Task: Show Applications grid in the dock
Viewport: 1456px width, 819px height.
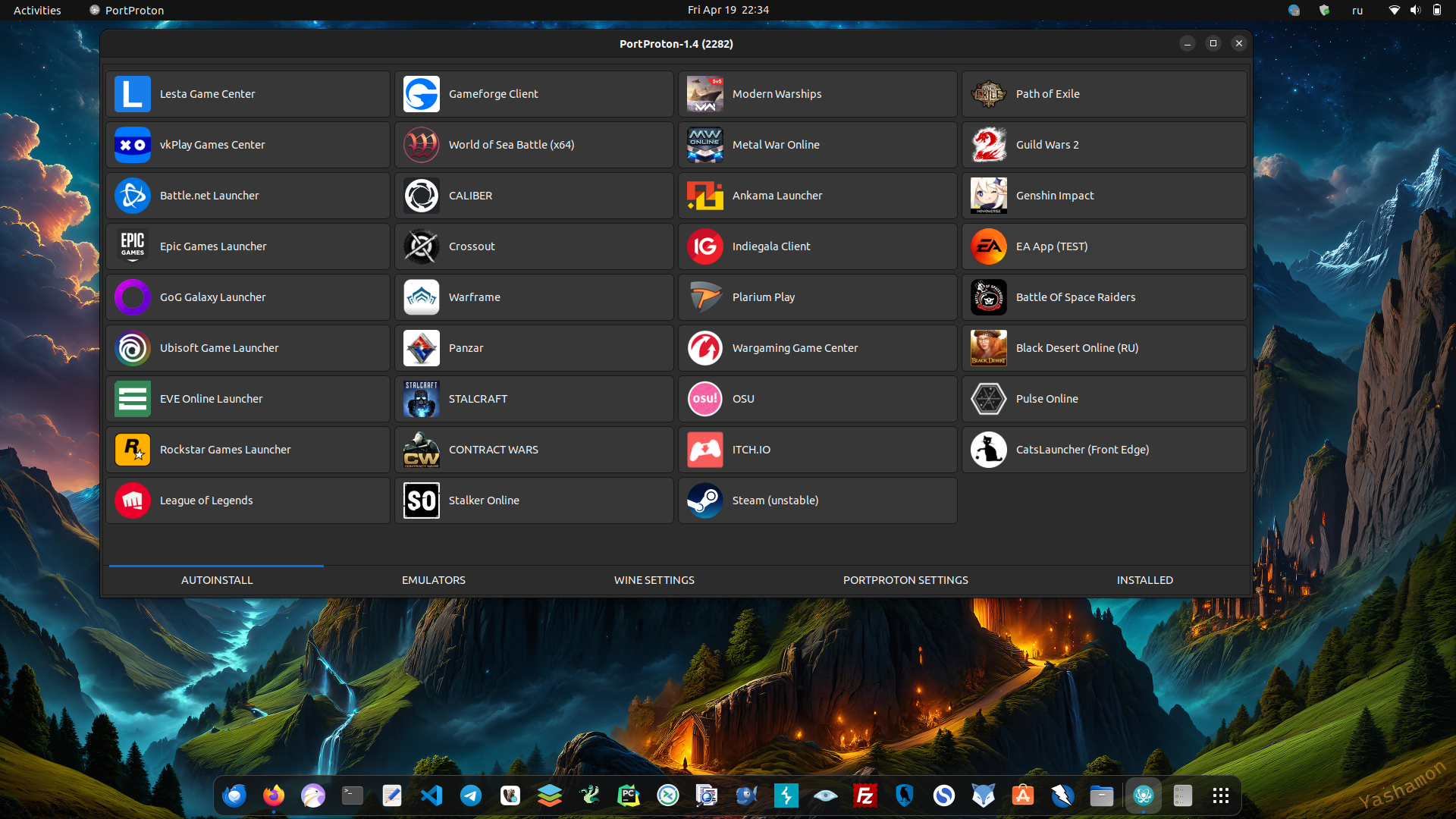Action: pyautogui.click(x=1220, y=795)
